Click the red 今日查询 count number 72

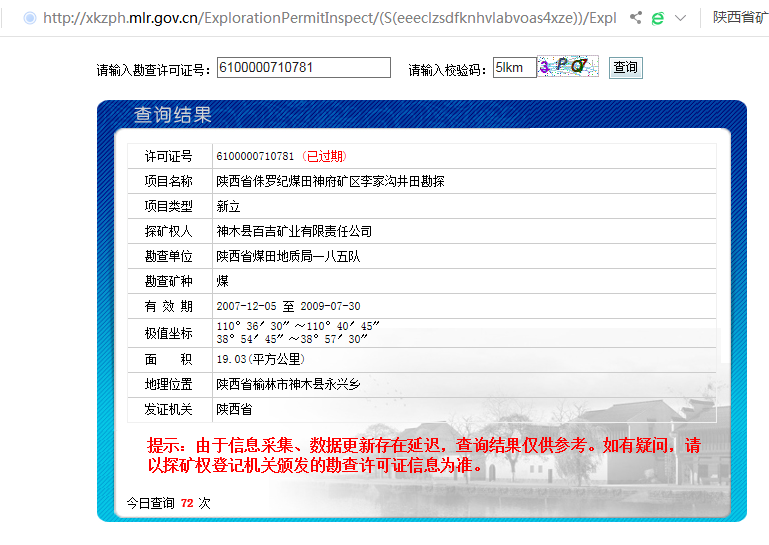pyautogui.click(x=187, y=503)
